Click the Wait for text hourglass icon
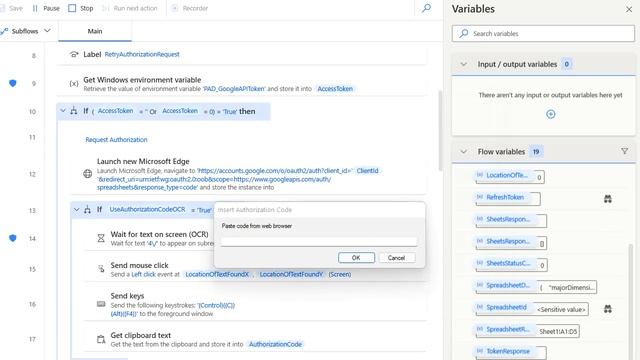 click(101, 238)
